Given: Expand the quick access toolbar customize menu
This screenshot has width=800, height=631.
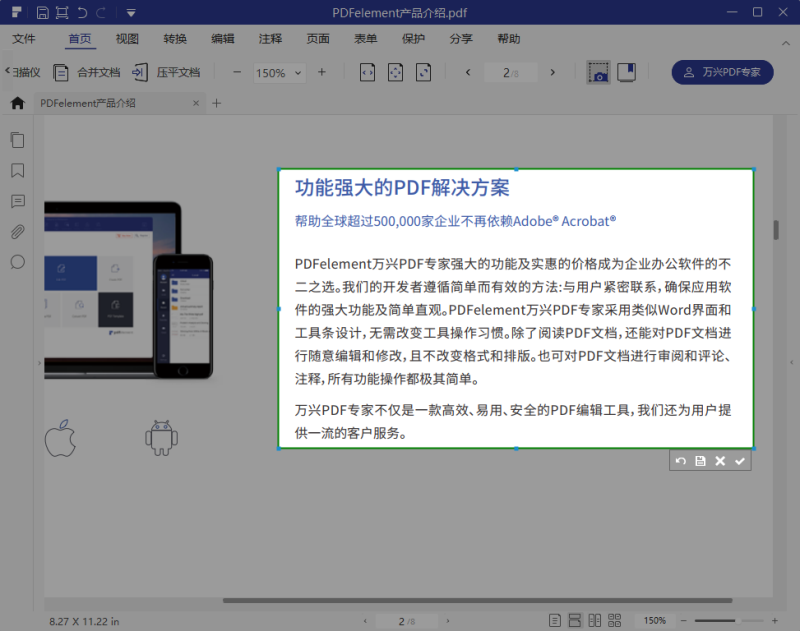Looking at the screenshot, I should pos(130,12).
